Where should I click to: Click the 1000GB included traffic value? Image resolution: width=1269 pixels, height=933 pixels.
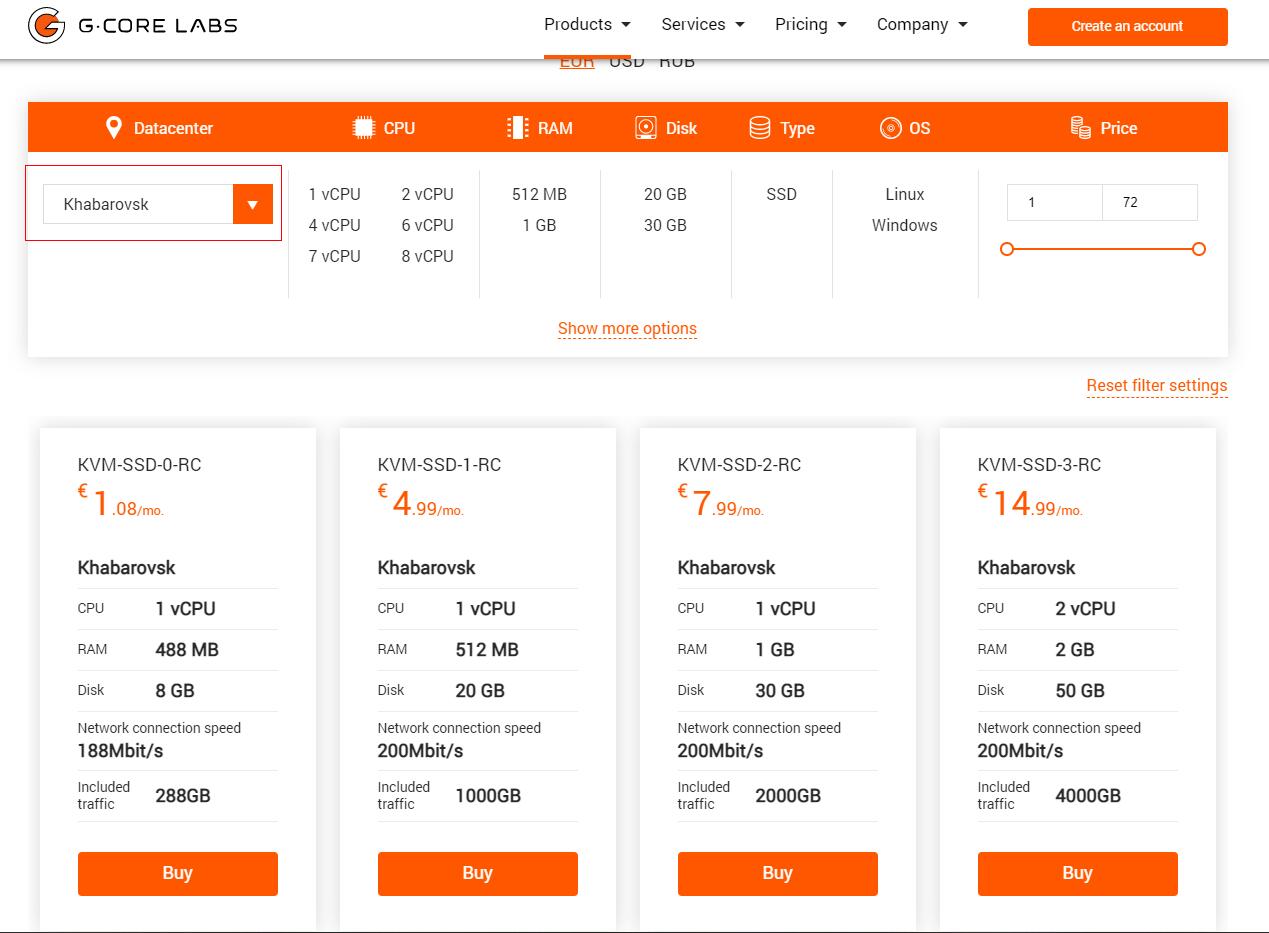click(488, 796)
